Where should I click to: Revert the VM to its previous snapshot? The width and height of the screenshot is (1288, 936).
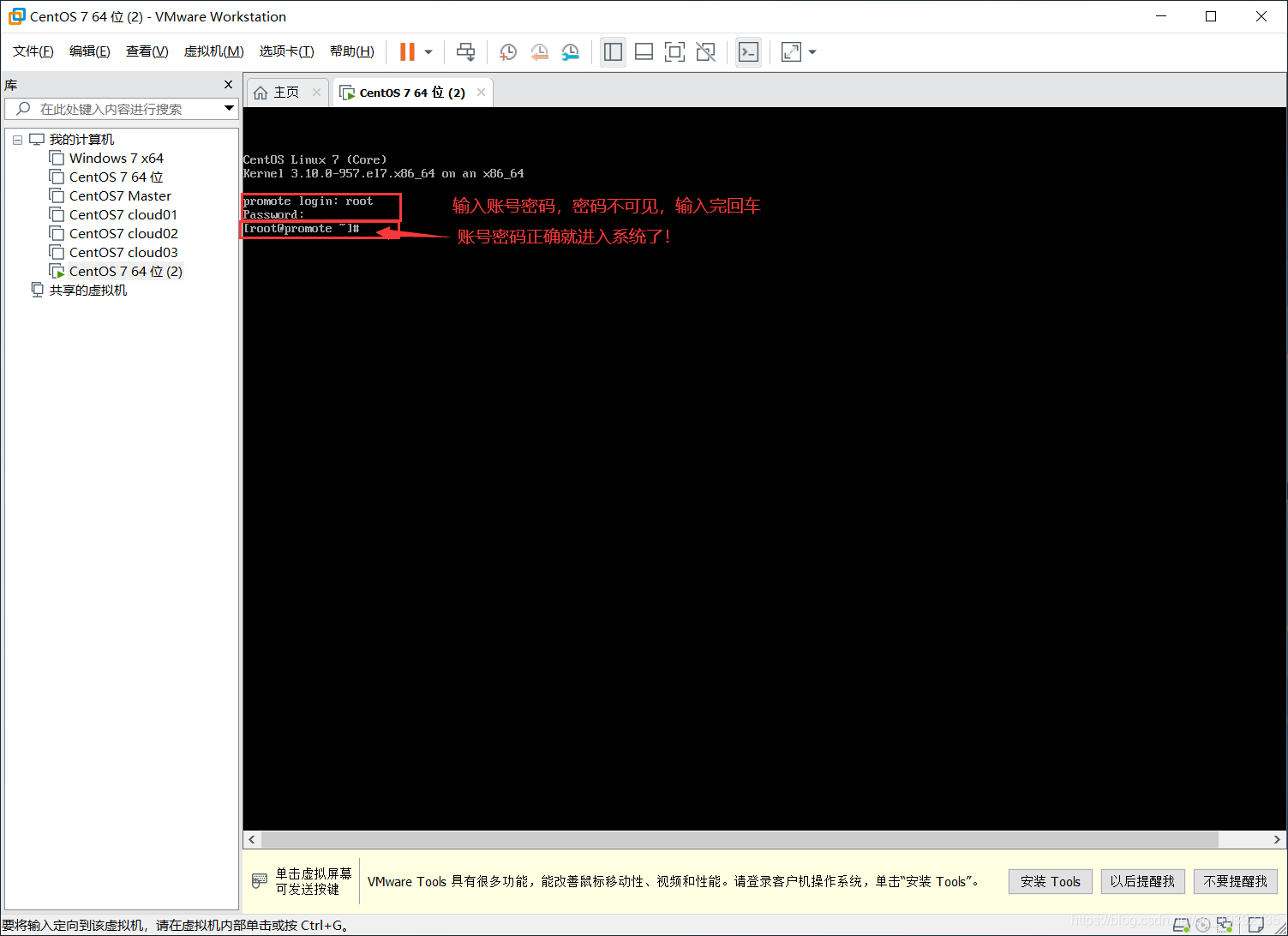pos(539,52)
